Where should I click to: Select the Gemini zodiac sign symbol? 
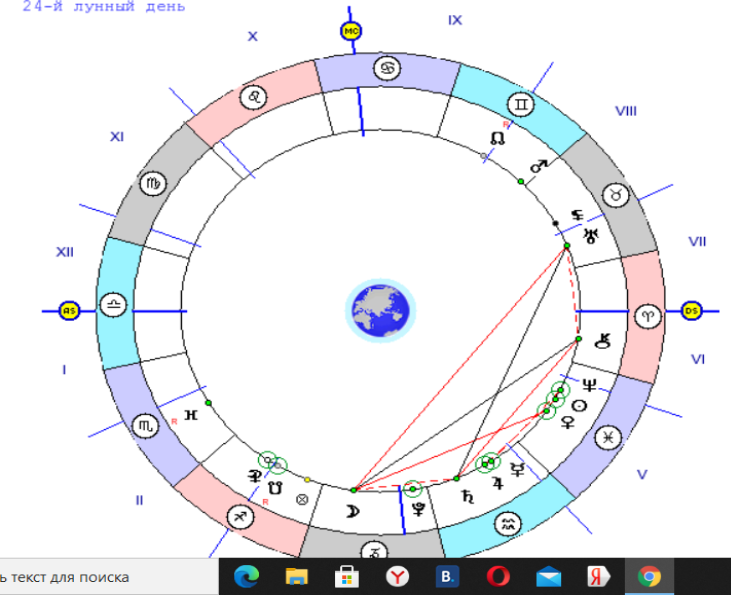pyautogui.click(x=521, y=104)
